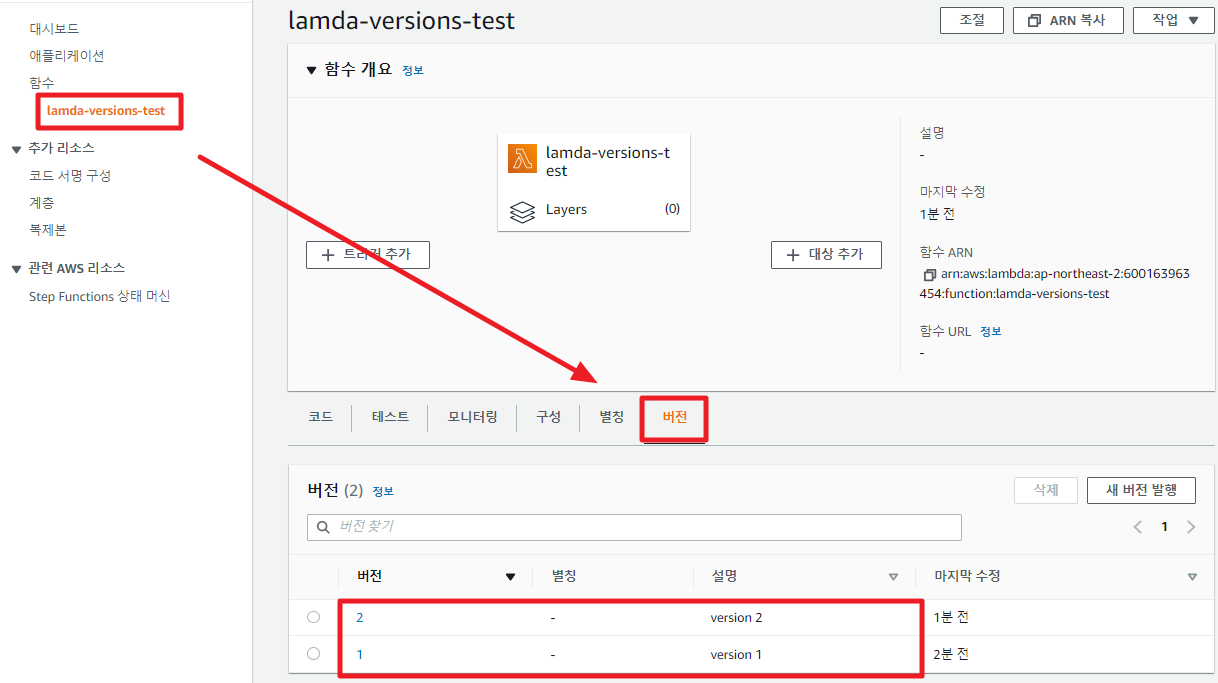Open 코드 서명 구성 in the sidebar
Screen dimensions: 1218x683
pyautogui.click(x=70, y=175)
